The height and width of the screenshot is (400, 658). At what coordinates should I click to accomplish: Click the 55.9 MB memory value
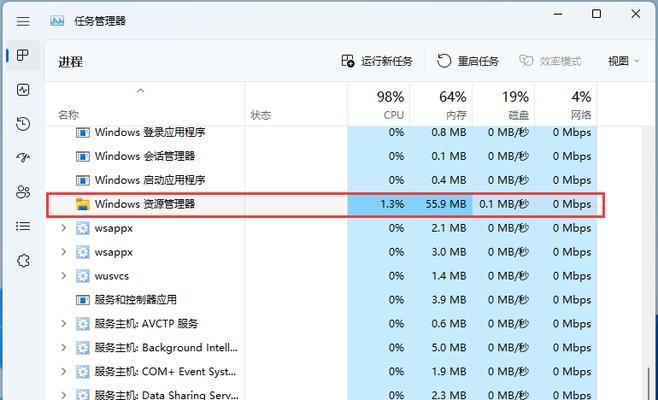(446, 204)
